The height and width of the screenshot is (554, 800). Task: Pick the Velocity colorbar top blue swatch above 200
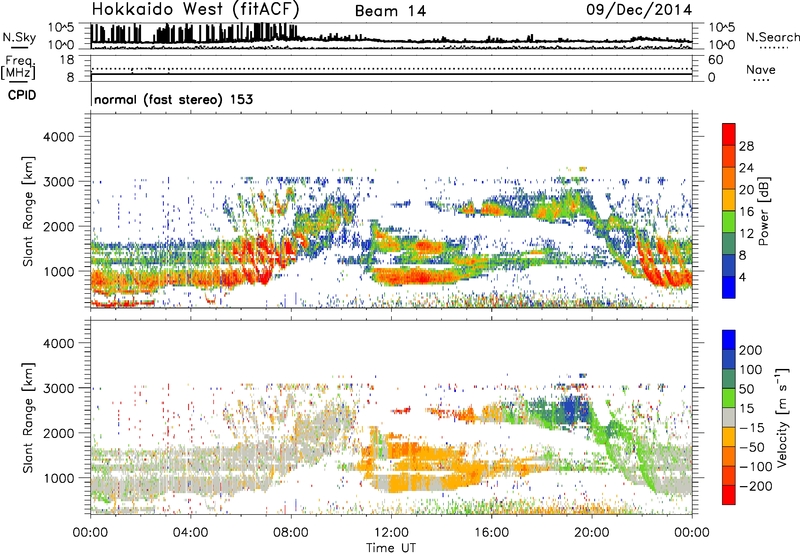(x=729, y=340)
